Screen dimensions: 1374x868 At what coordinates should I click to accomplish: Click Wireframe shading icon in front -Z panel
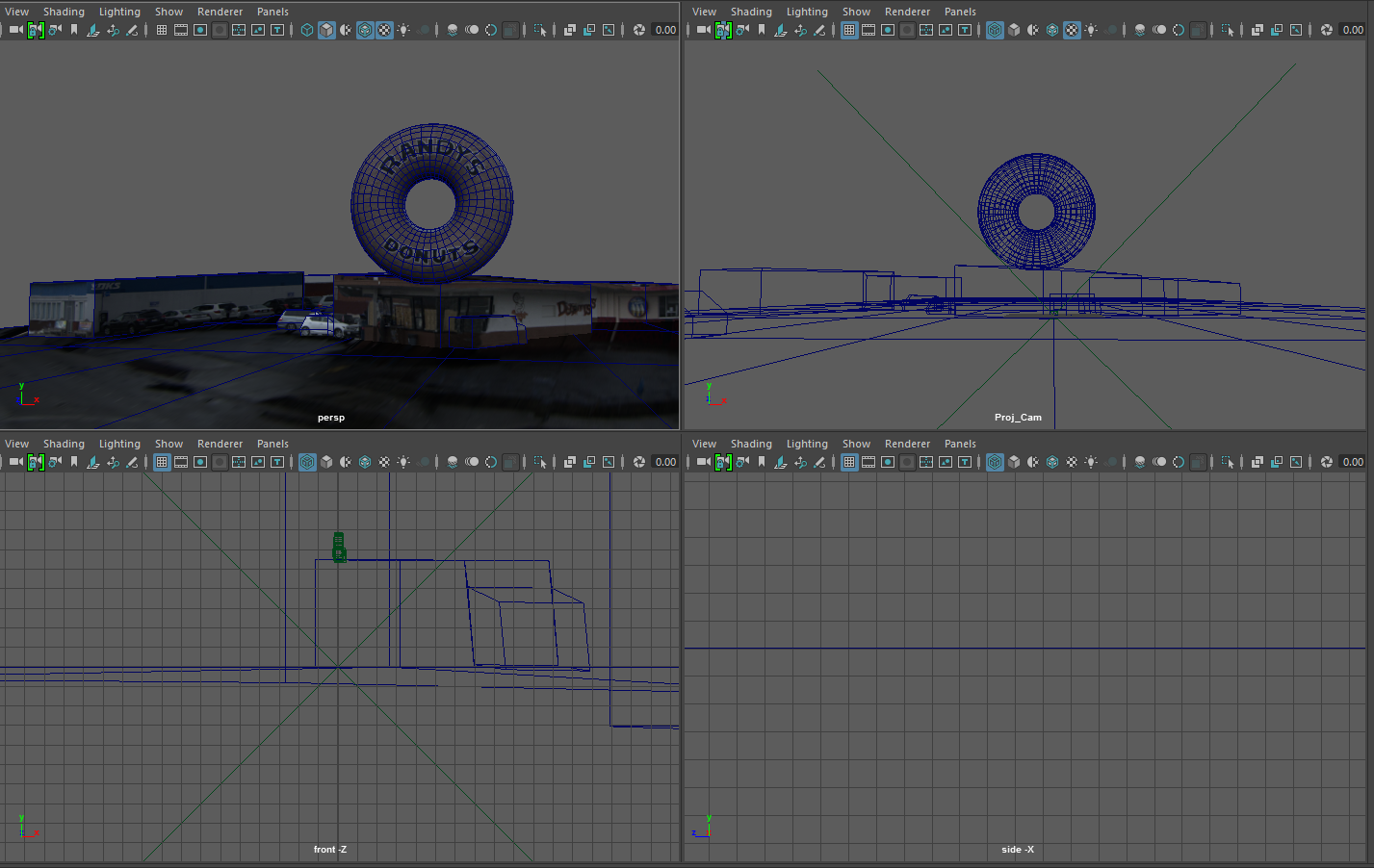[307, 462]
